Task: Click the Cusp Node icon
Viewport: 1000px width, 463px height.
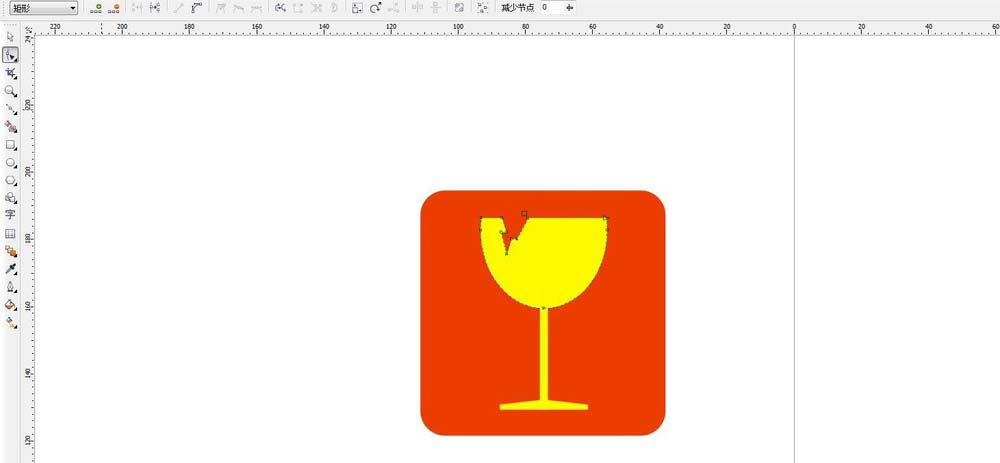Action: click(x=221, y=8)
